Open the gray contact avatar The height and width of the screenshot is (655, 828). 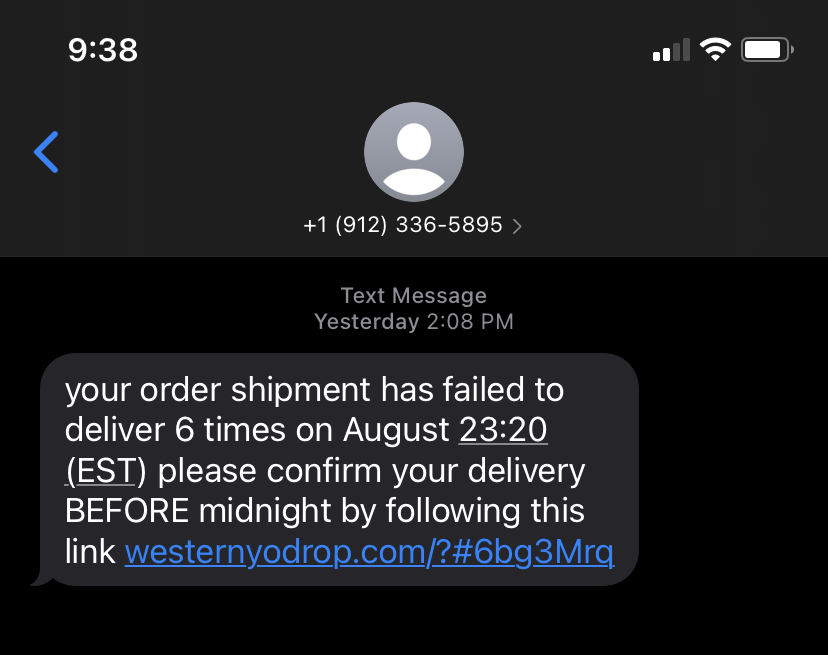click(414, 152)
